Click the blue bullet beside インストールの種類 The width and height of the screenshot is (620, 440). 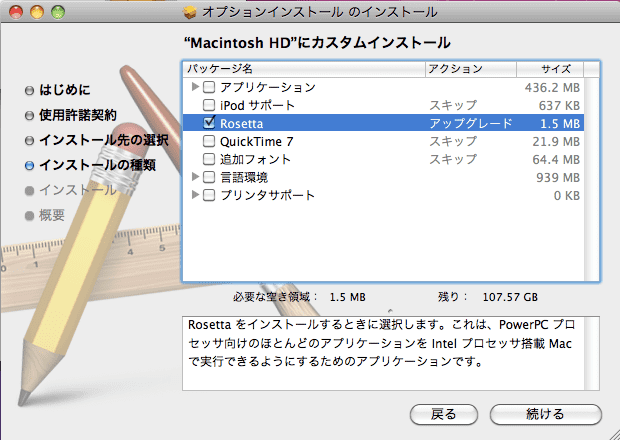pos(29,166)
